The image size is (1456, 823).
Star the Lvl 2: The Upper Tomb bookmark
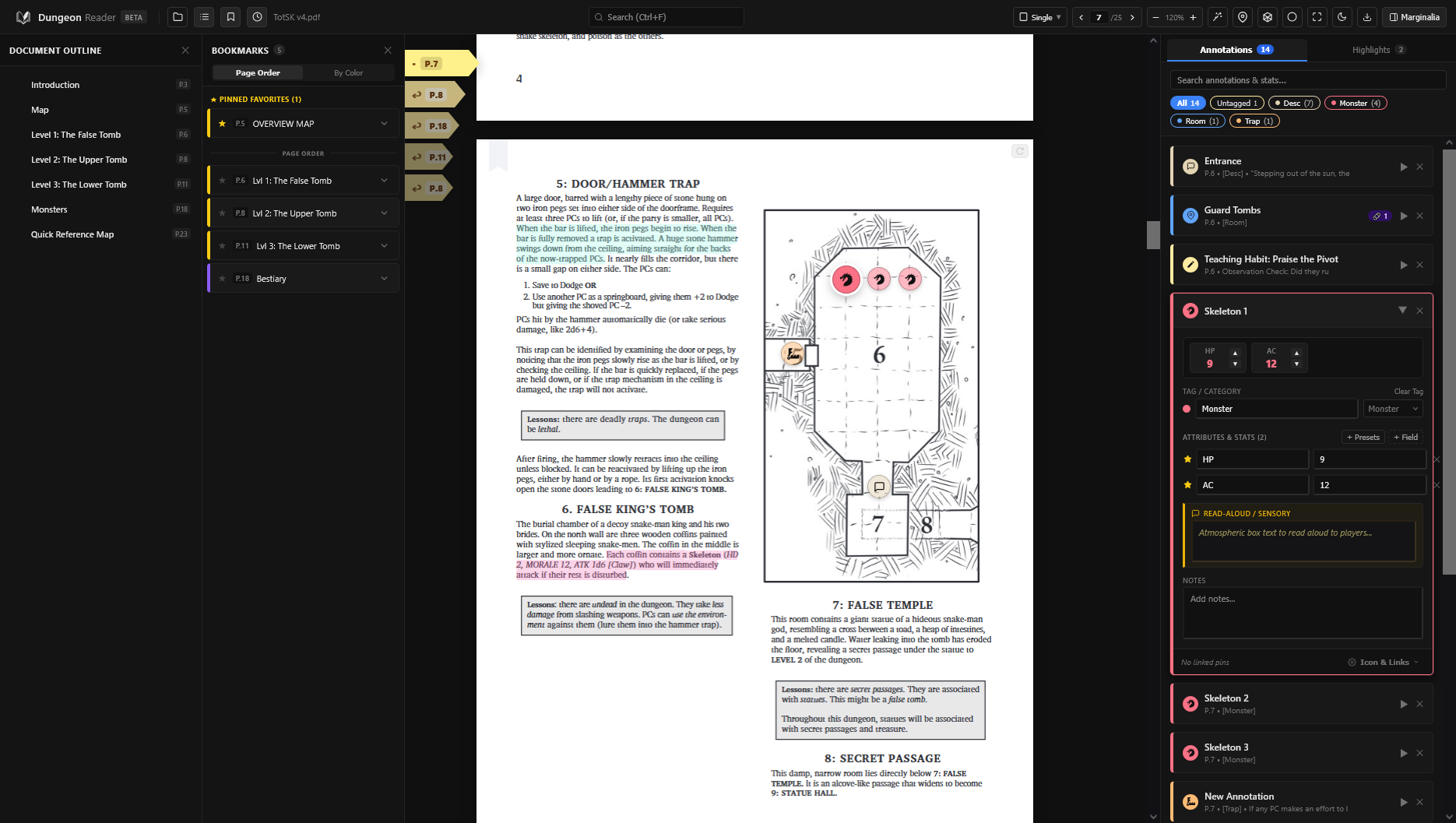tap(222, 213)
